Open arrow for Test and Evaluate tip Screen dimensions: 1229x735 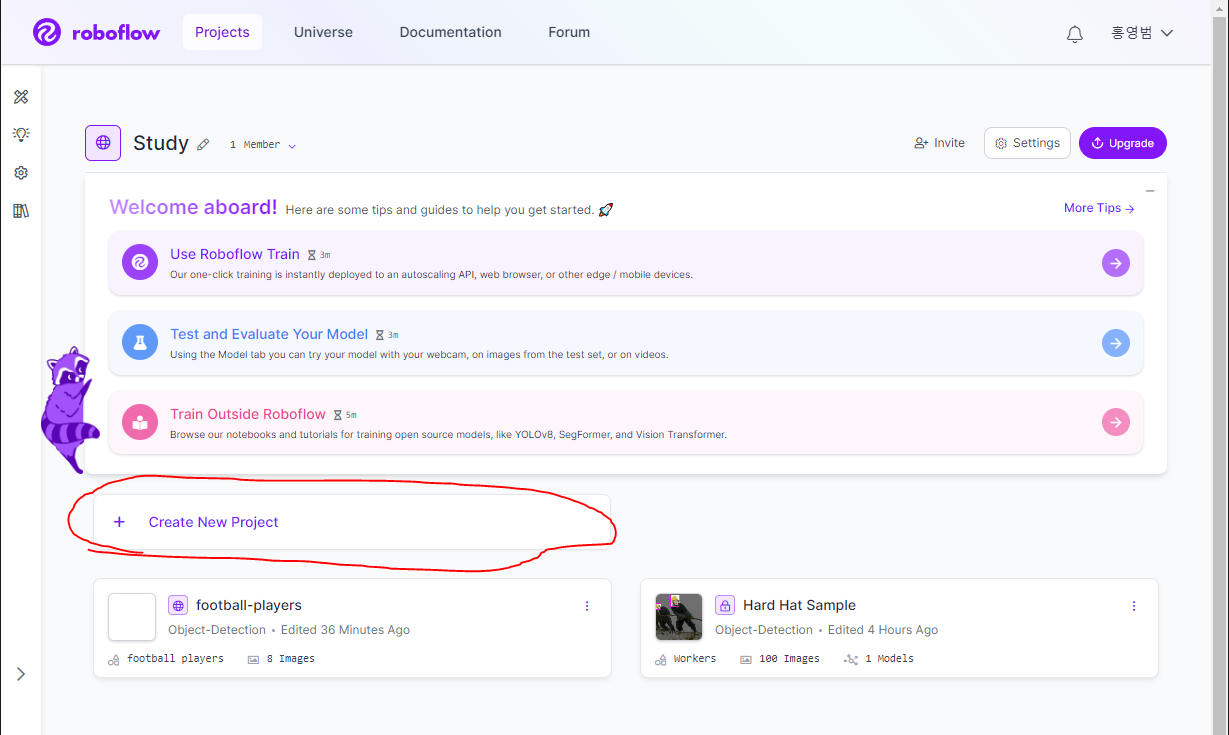click(x=1116, y=343)
